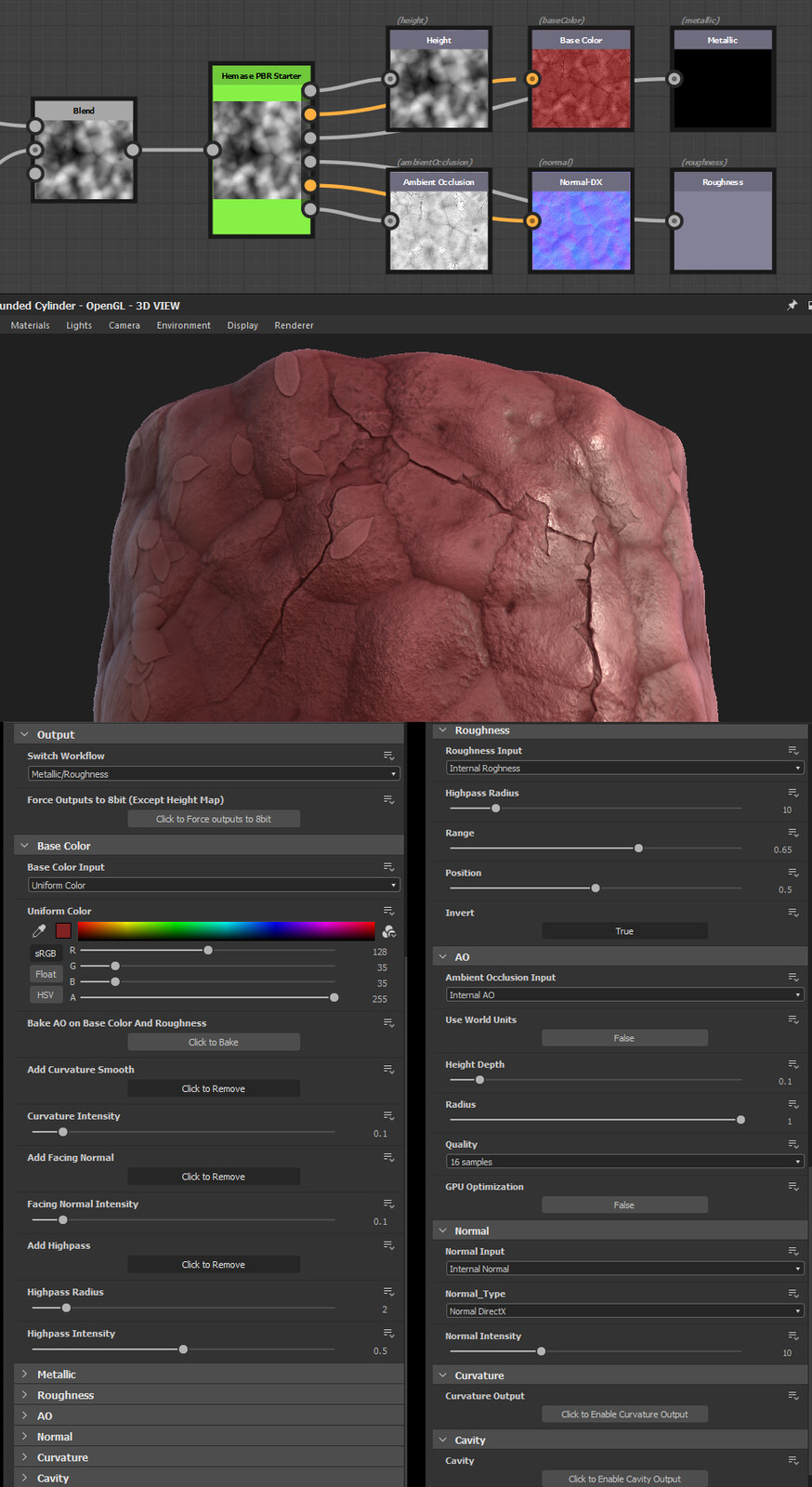Select the Blend node
This screenshot has height=1487, width=812.
(x=84, y=149)
